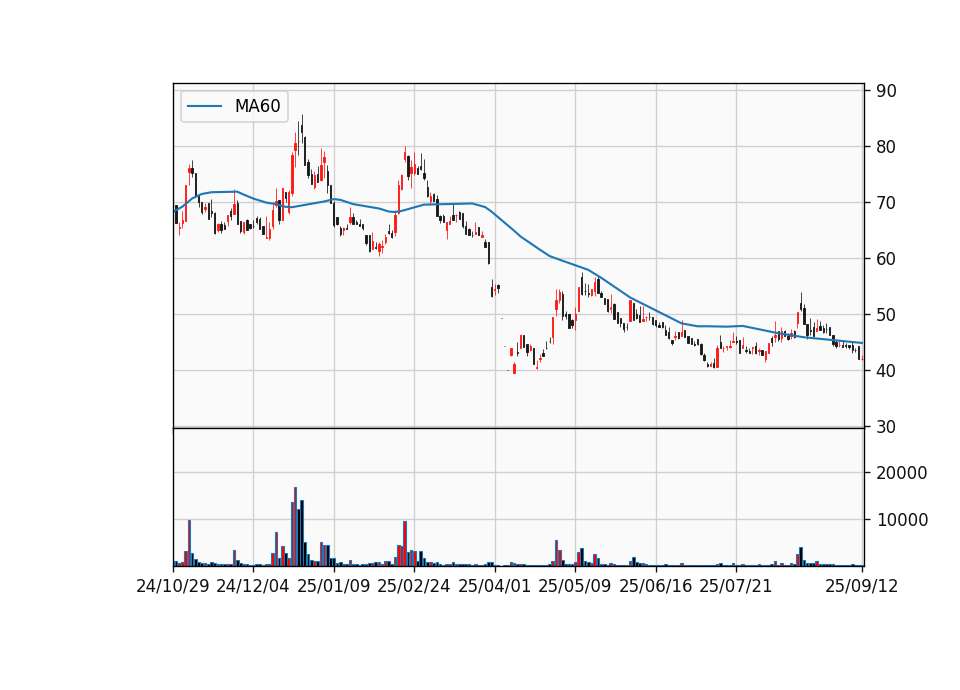Click the MA60 legend label
Viewport: 960px width, 690px height.
[257, 106]
